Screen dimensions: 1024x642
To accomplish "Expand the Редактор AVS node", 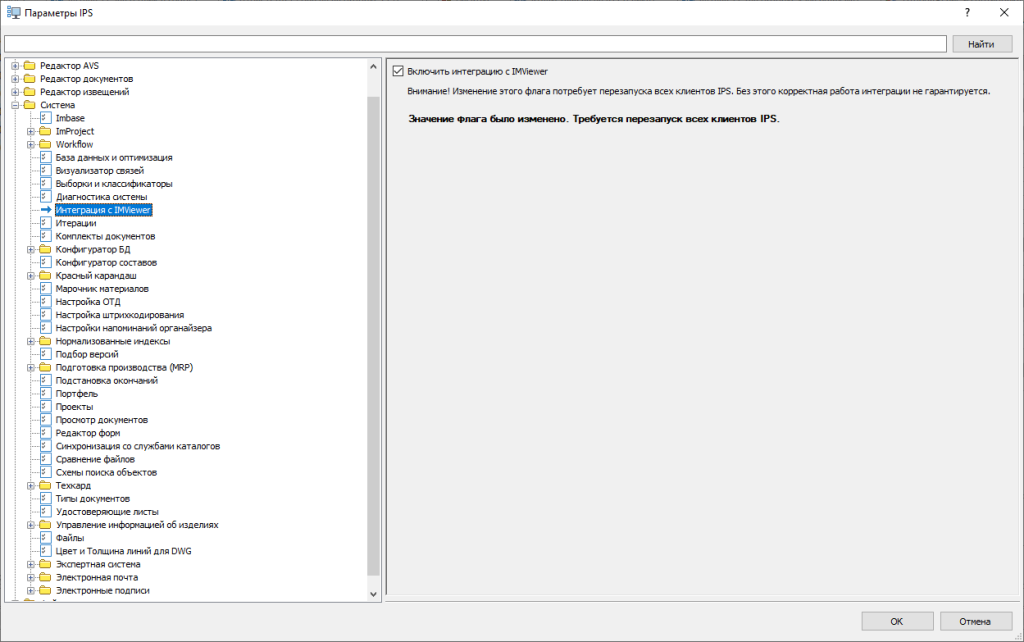I will tap(15, 66).
